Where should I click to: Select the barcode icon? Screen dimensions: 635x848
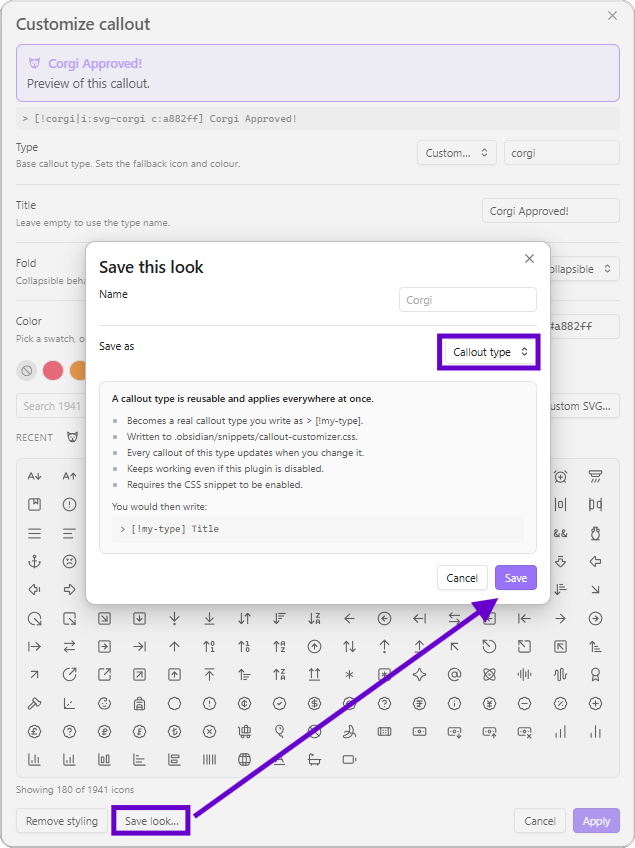coord(209,760)
